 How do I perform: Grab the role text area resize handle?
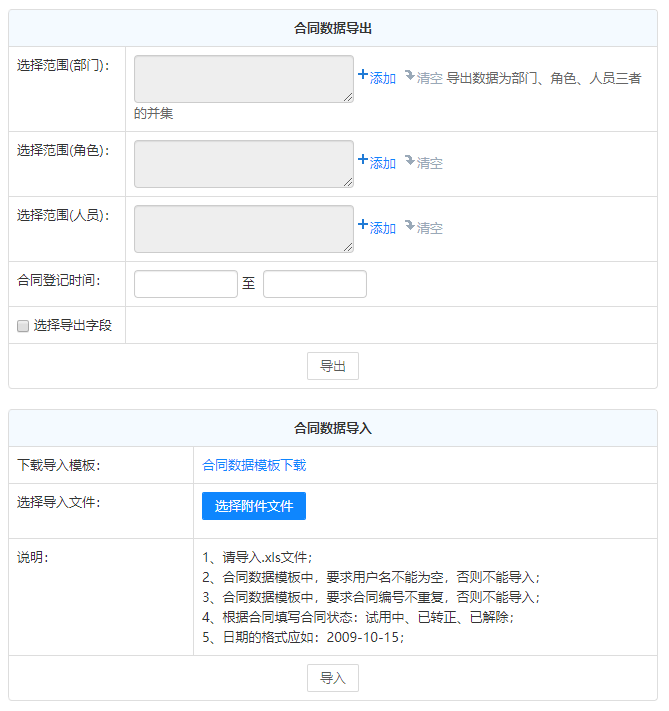pyautogui.click(x=348, y=182)
